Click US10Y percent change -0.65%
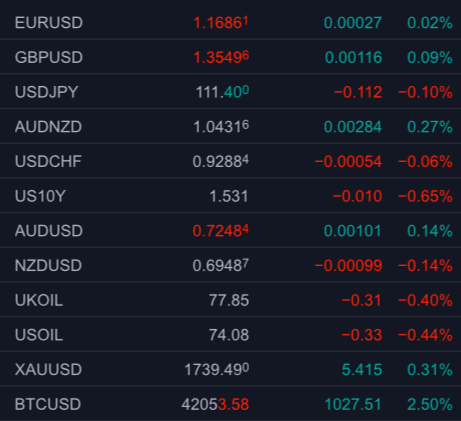This screenshot has width=461, height=421. click(425, 196)
